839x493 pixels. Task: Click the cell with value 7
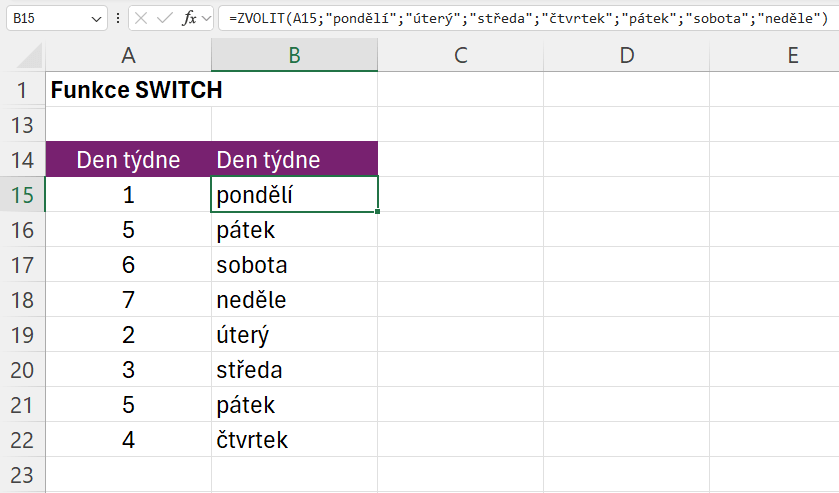128,300
